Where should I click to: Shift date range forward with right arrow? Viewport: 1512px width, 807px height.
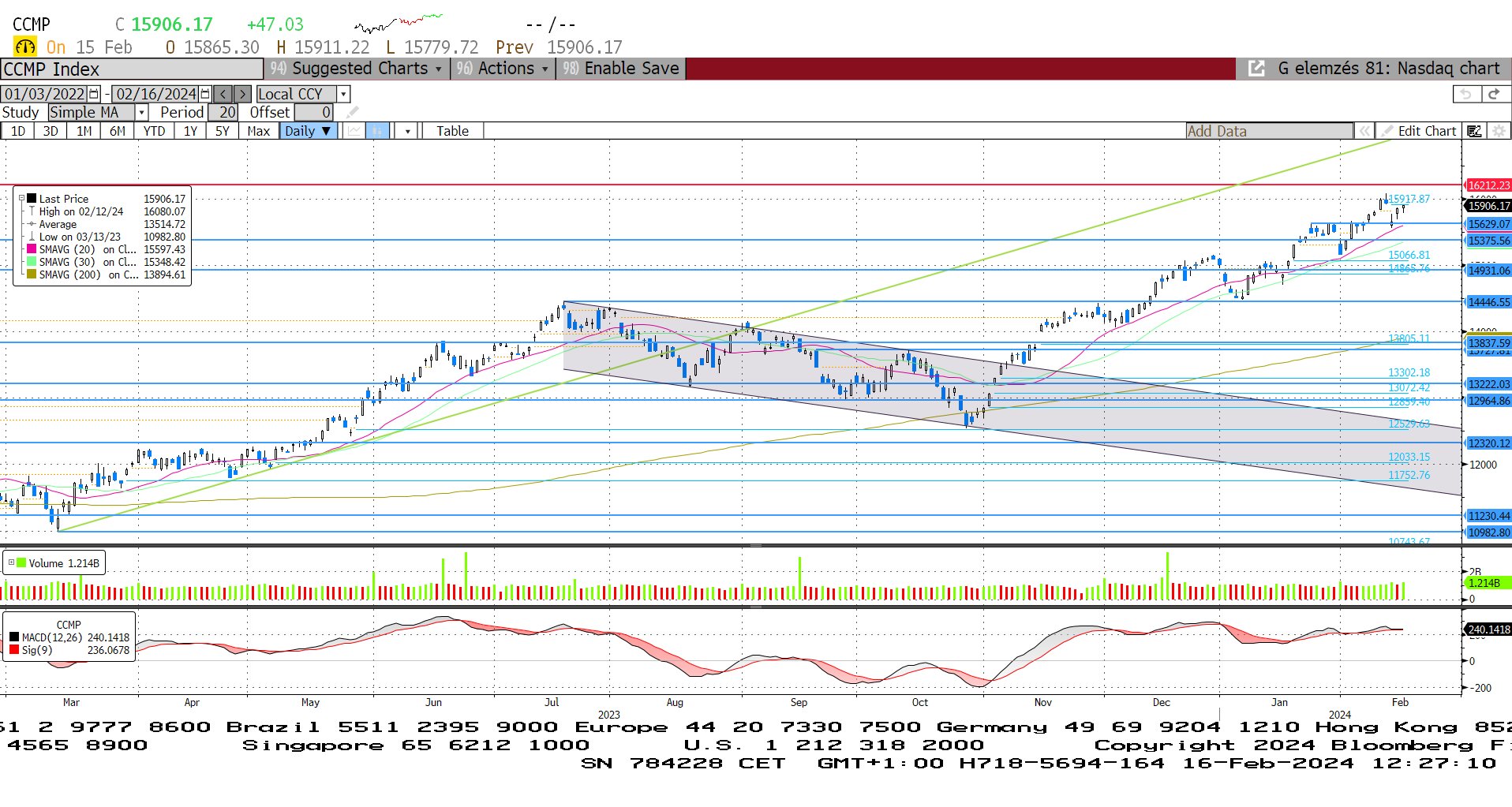[x=243, y=94]
